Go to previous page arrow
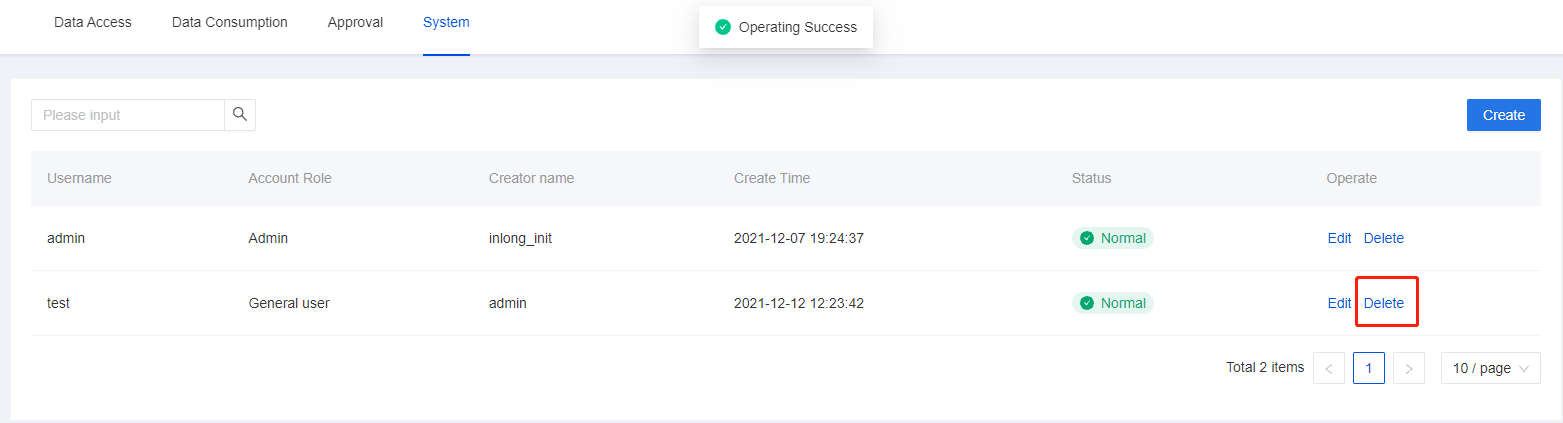Screen dimensions: 1563x423 click(x=1328, y=368)
